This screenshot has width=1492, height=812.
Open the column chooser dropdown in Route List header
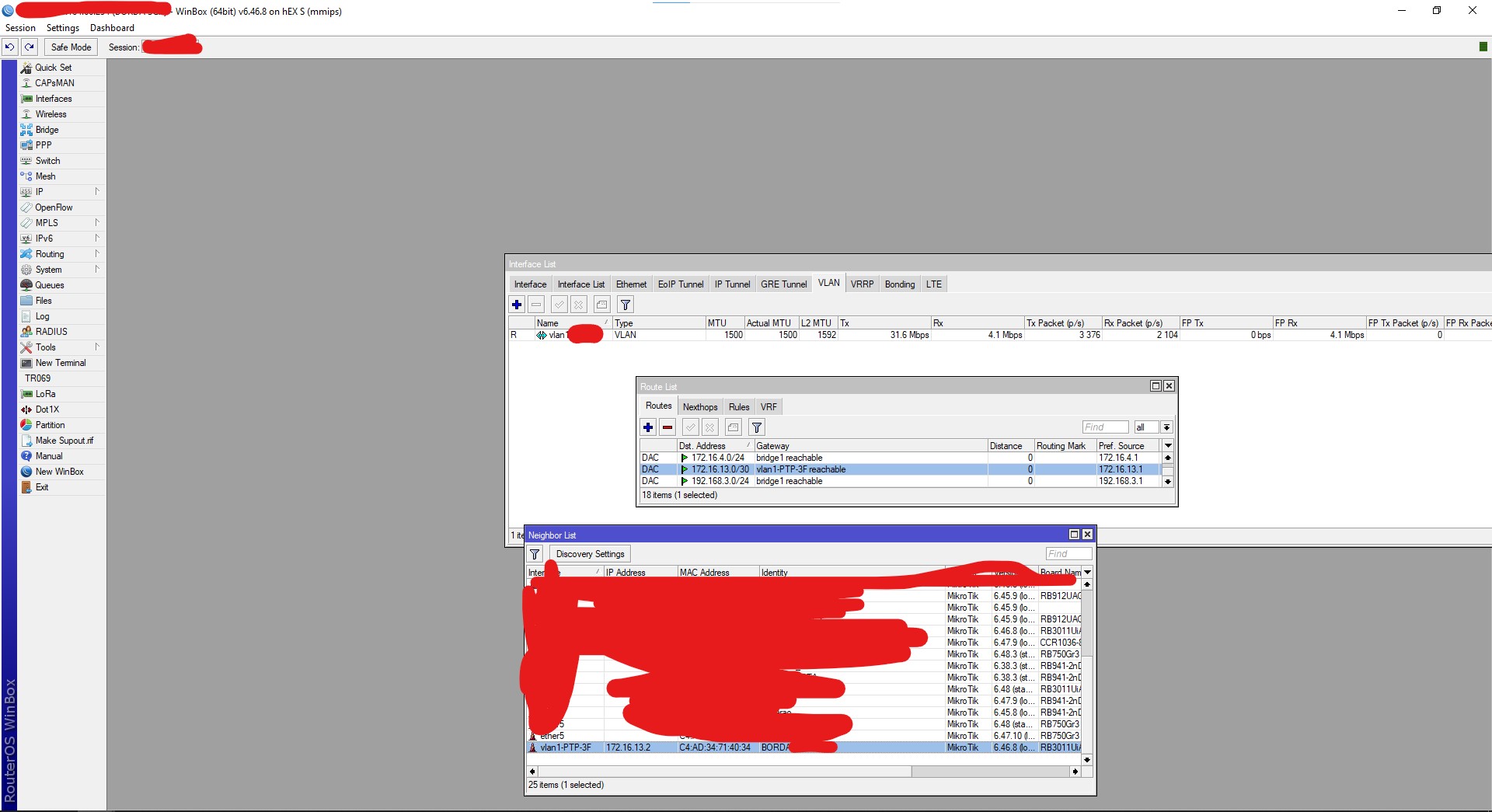pyautogui.click(x=1167, y=446)
